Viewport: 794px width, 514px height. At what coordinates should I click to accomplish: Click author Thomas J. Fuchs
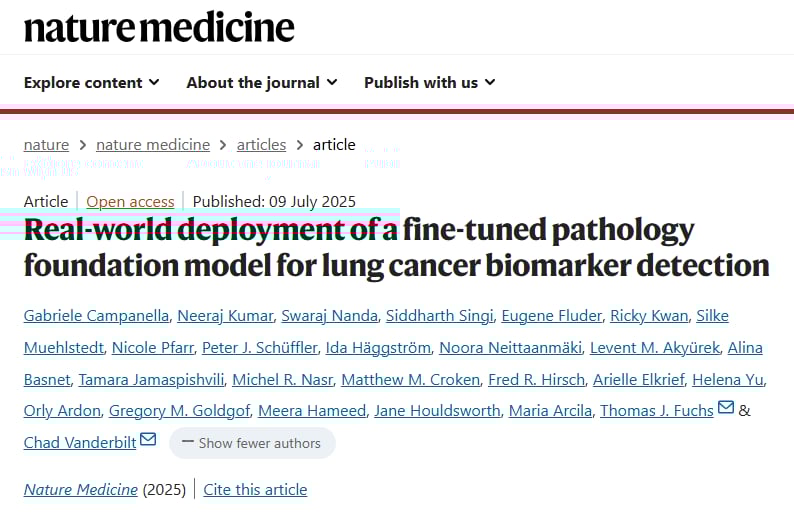[x=657, y=410]
